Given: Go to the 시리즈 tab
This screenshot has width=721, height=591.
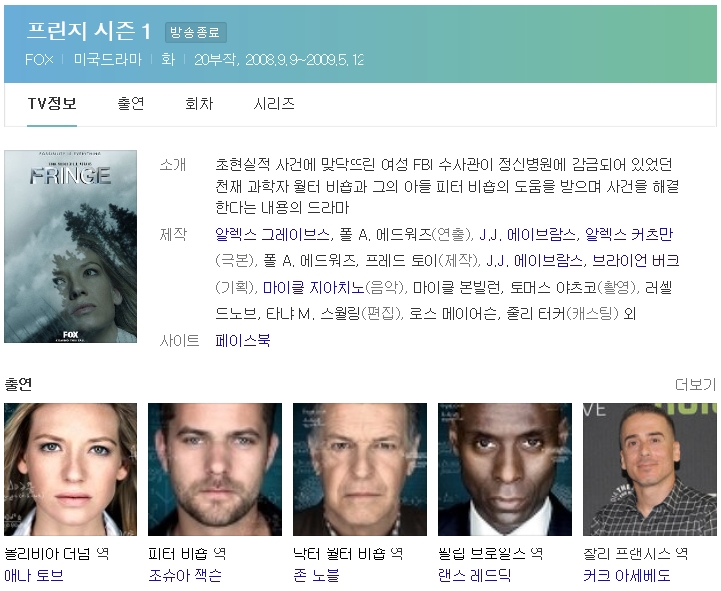Looking at the screenshot, I should pyautogui.click(x=274, y=103).
